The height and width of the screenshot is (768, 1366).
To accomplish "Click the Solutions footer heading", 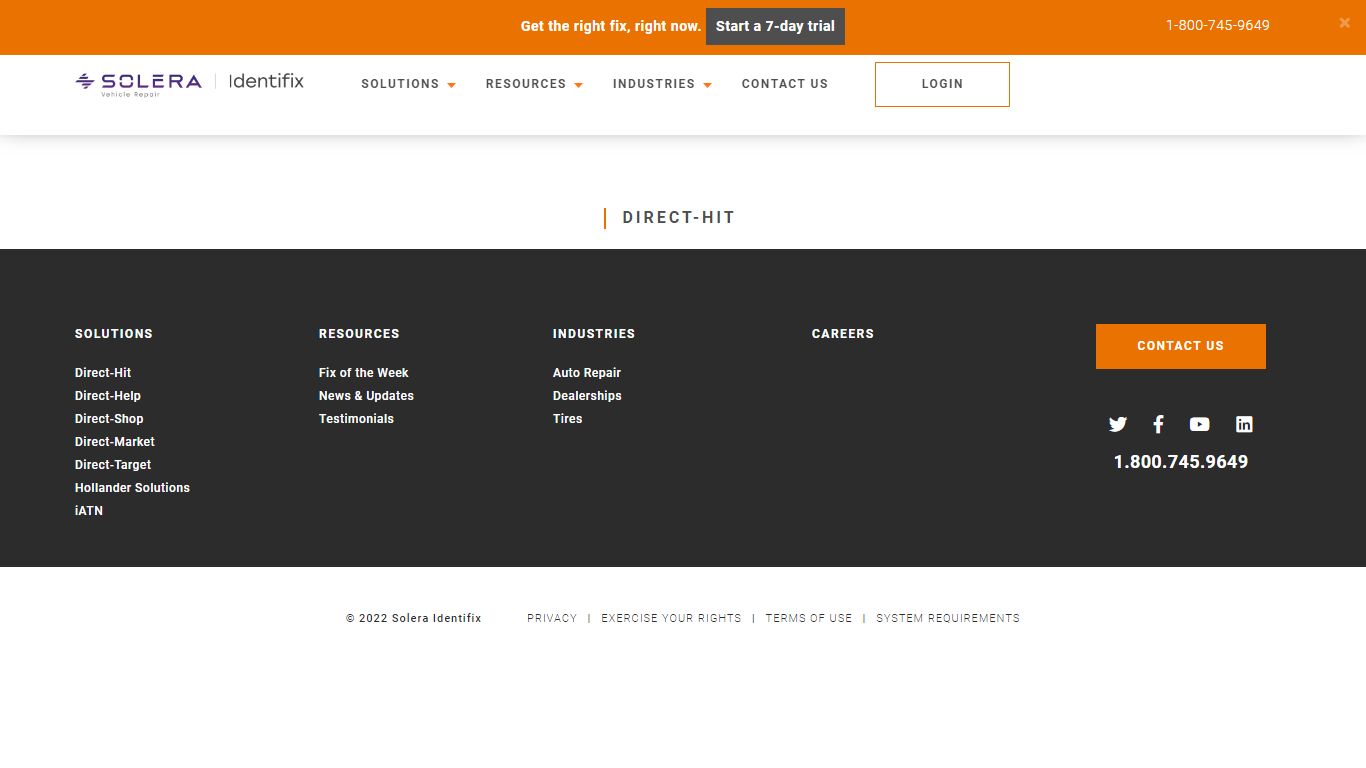I will [114, 334].
